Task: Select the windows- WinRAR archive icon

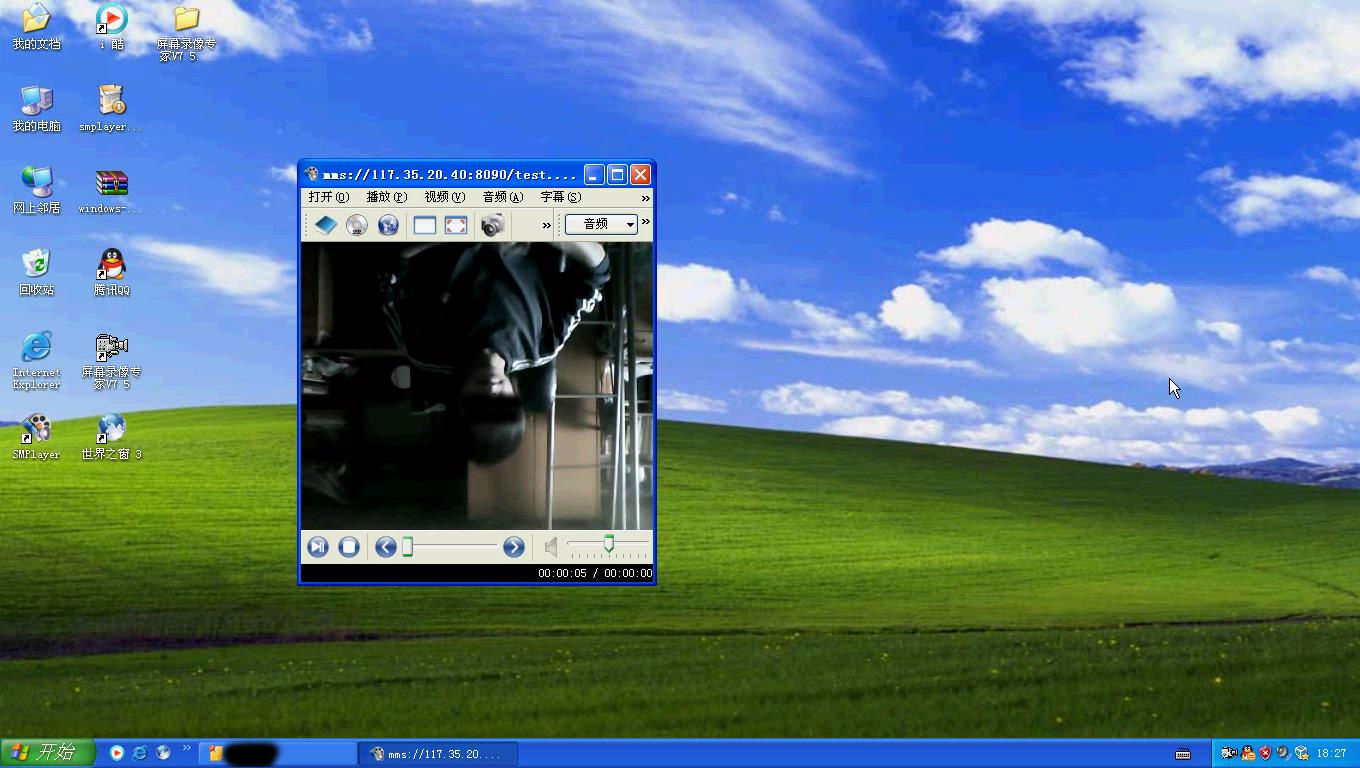Action: (x=111, y=190)
